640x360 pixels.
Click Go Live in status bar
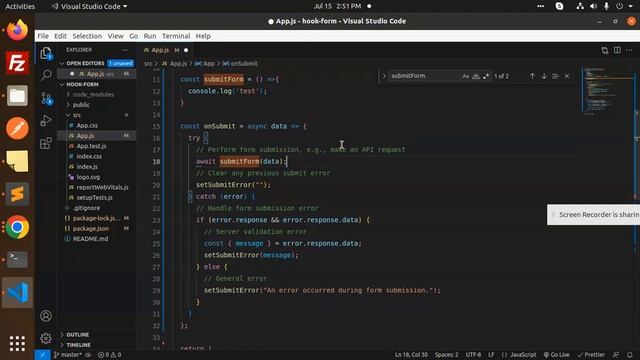[556, 355]
